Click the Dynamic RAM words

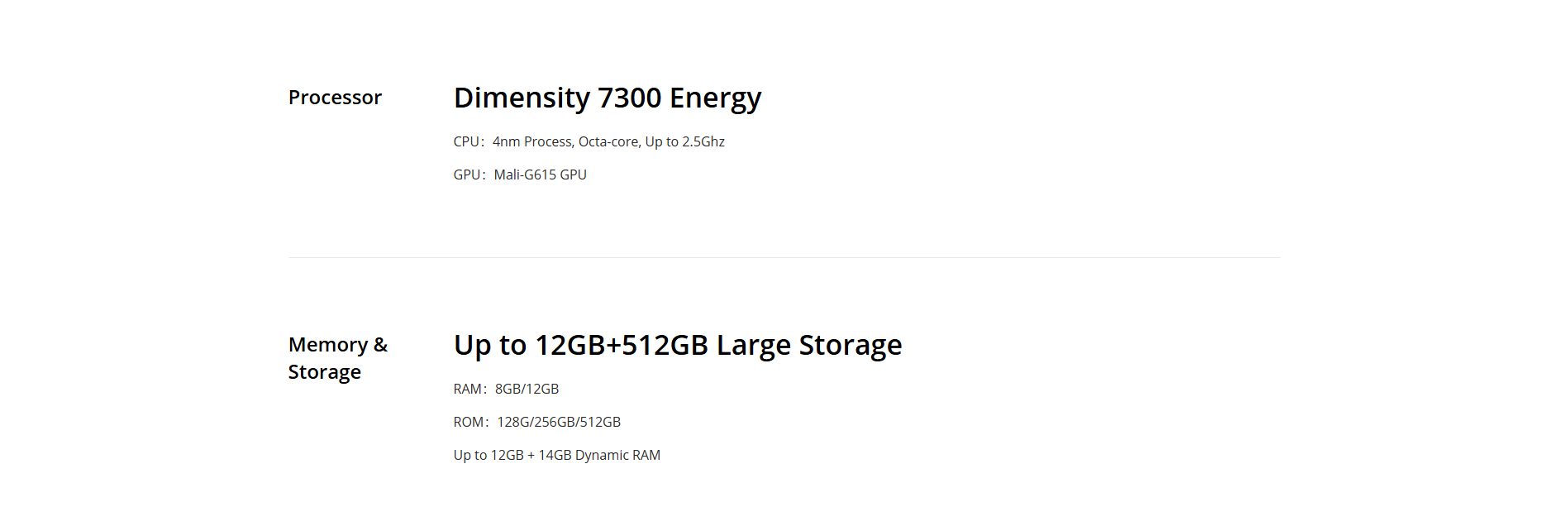[617, 455]
